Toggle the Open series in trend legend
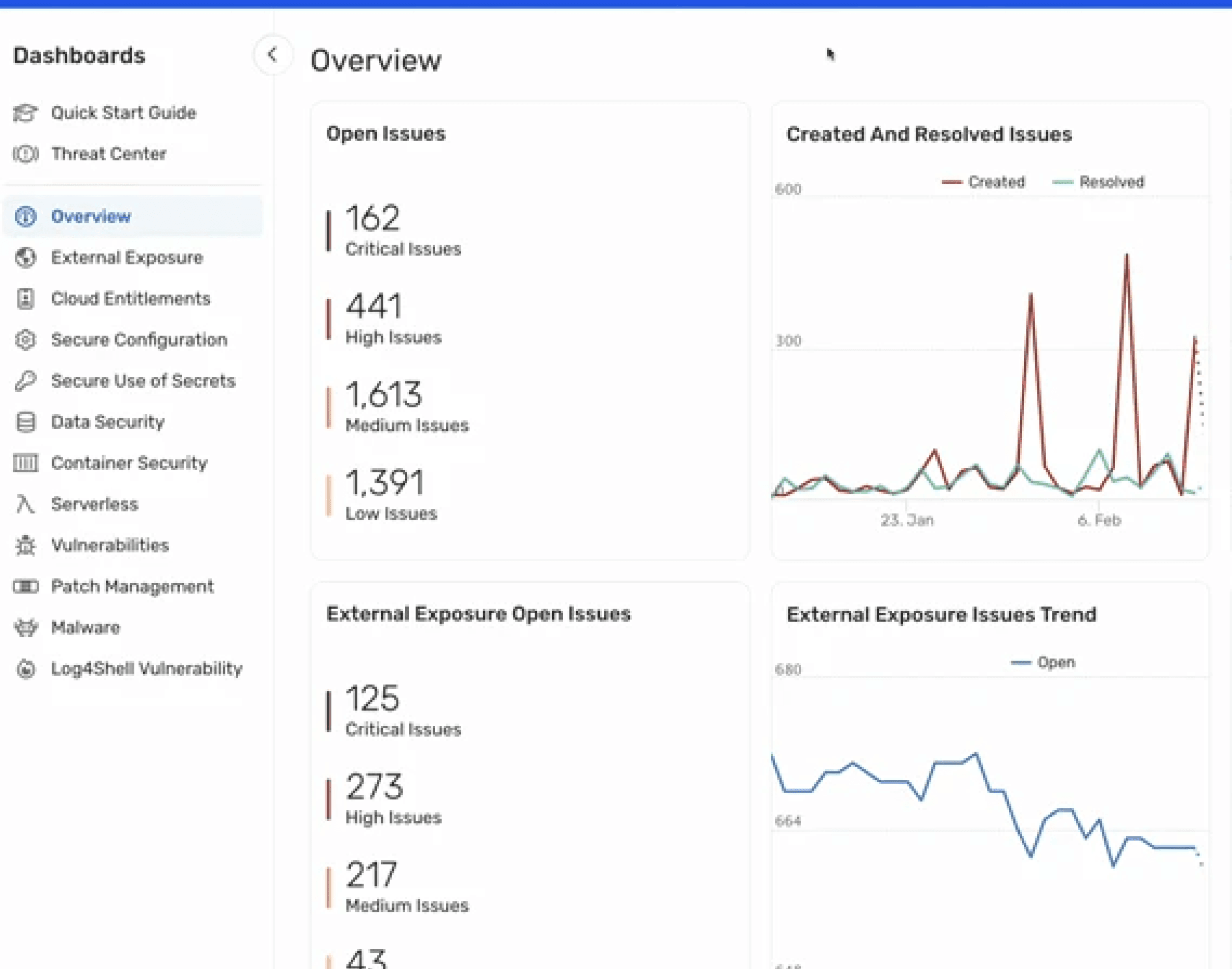This screenshot has height=969, width=1232. [1043, 662]
